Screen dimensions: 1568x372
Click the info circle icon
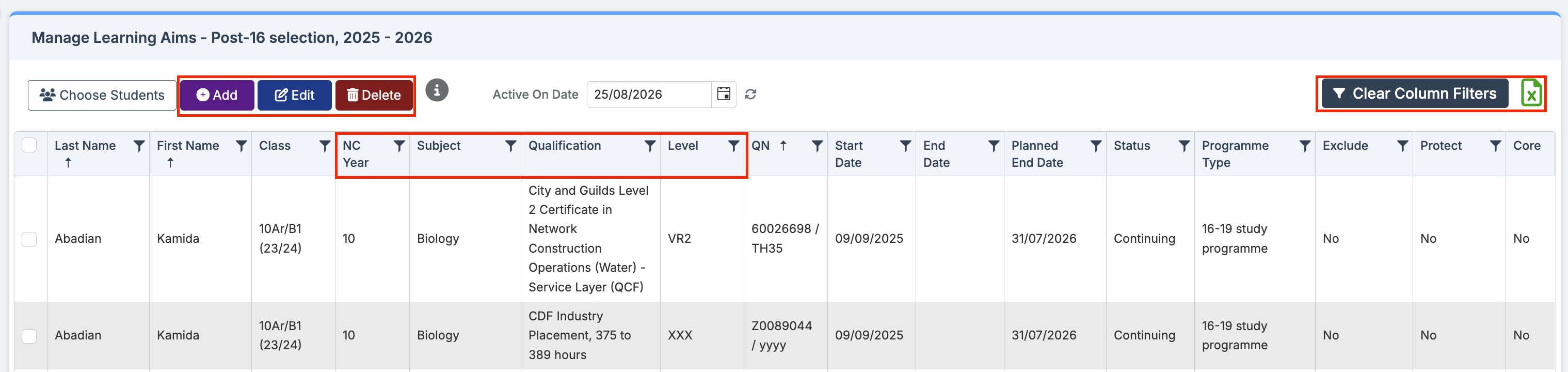click(x=437, y=91)
